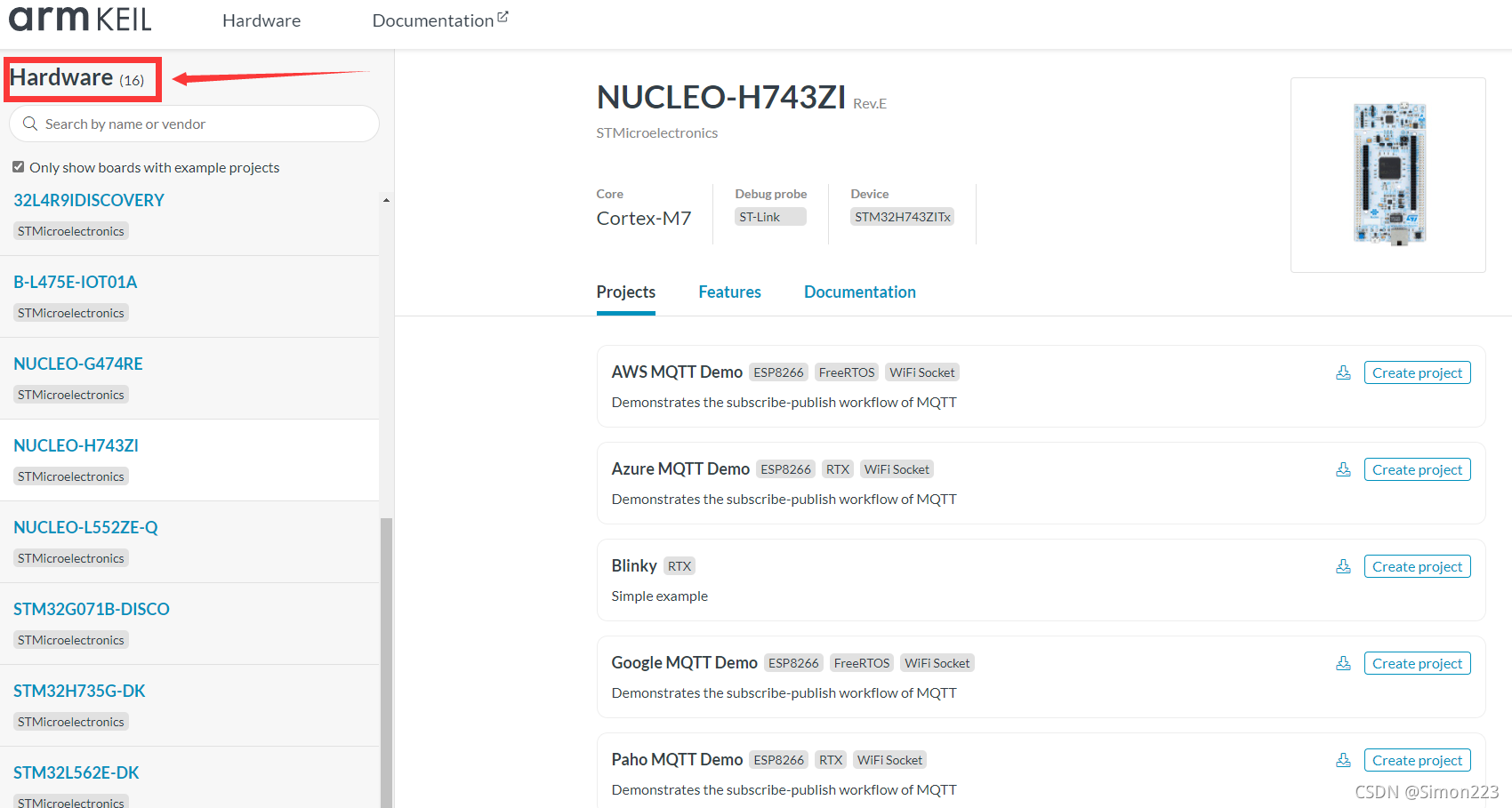
Task: Click the Google MQTT Demo title
Action: (x=684, y=663)
